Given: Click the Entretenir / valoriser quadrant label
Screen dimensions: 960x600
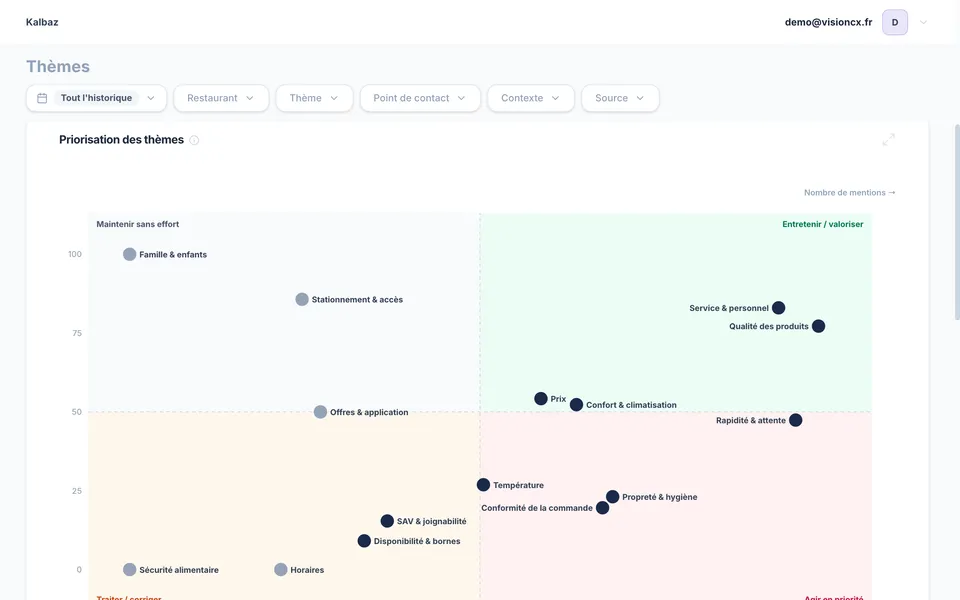Looking at the screenshot, I should click(823, 224).
